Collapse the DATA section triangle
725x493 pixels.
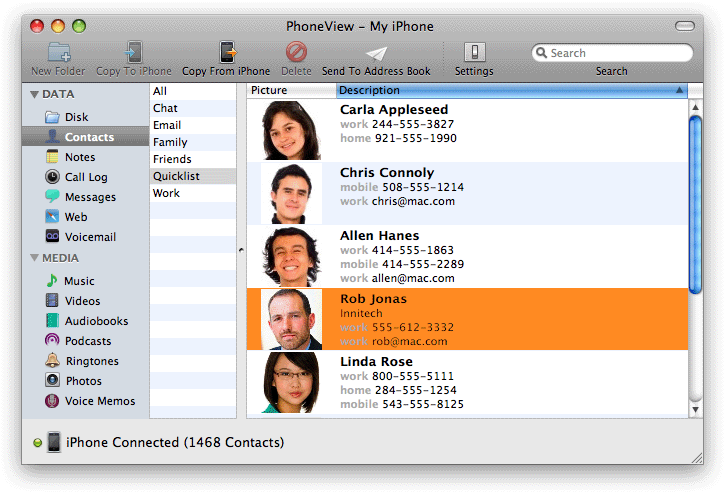33,95
